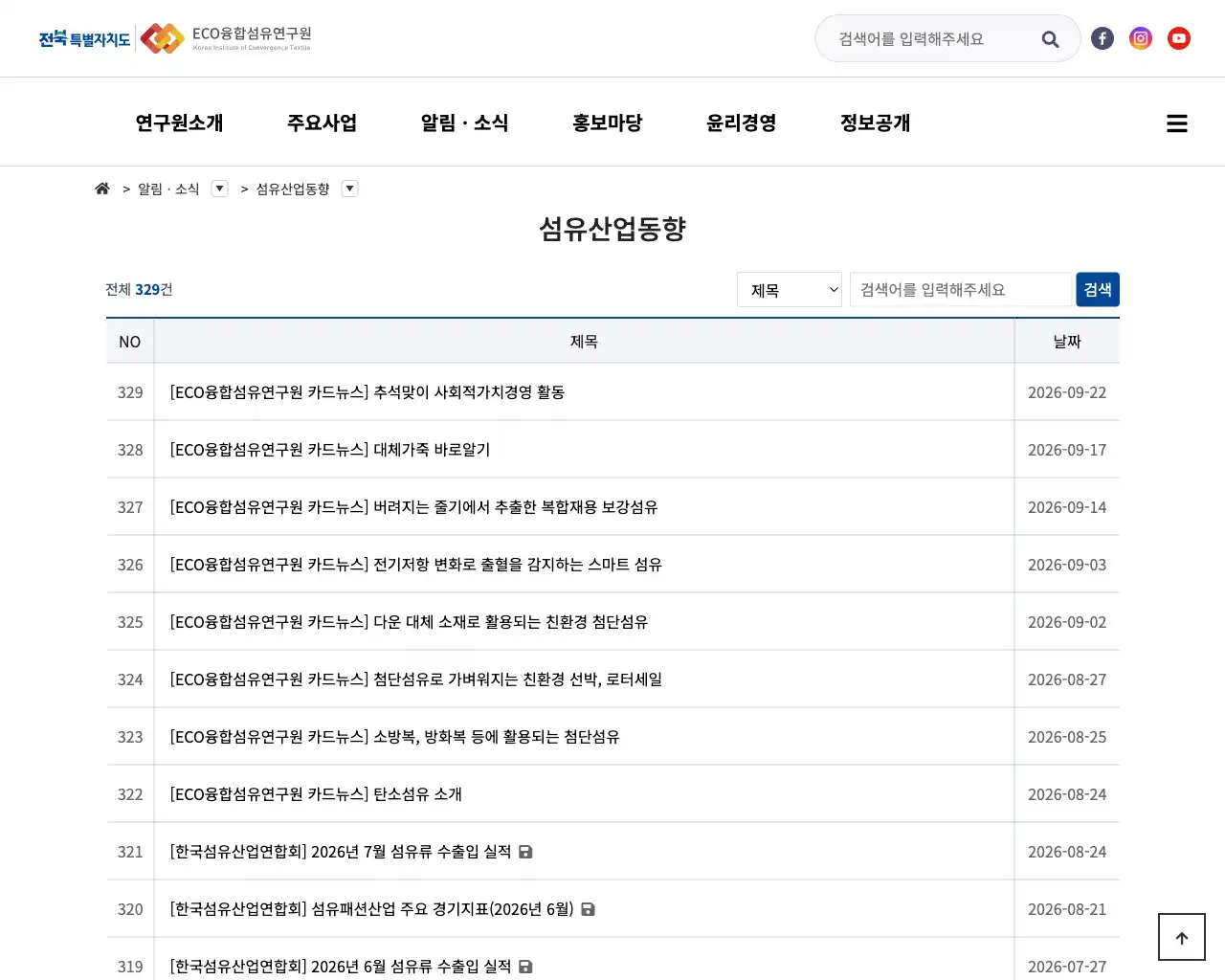Open post 추석맞이 사회적가치경영 활동
1225x980 pixels.
pyautogui.click(x=367, y=392)
